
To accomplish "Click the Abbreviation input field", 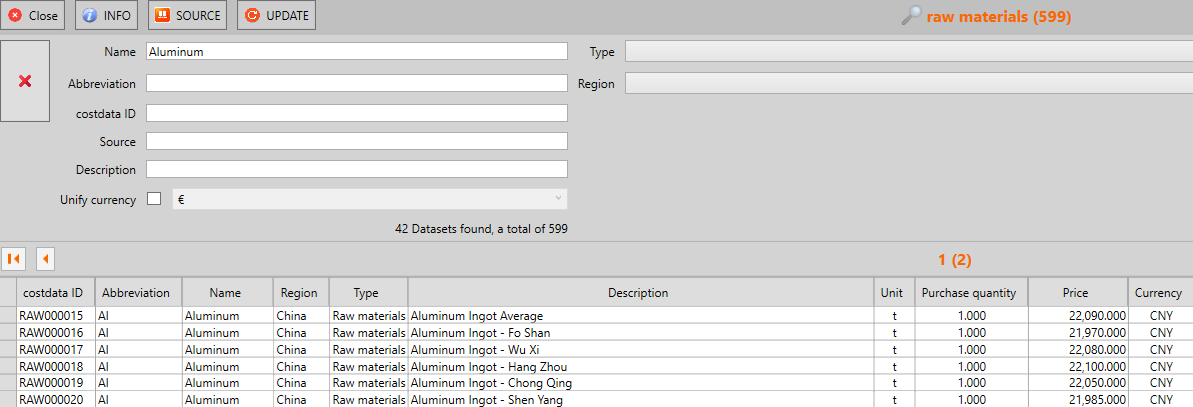I will click(x=357, y=83).
